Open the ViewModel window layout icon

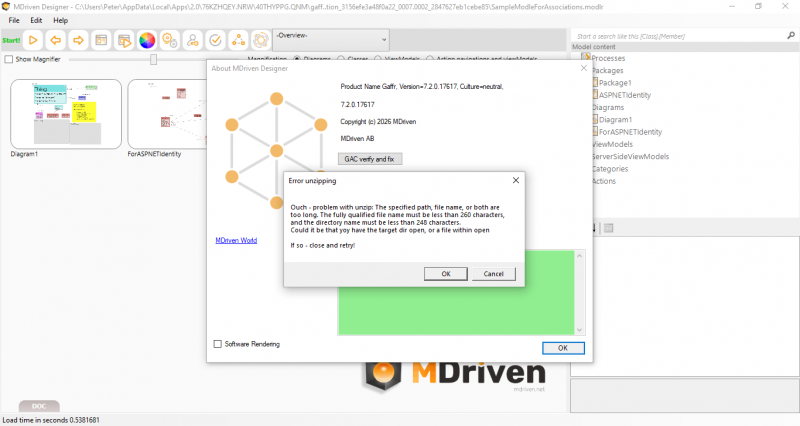[101, 40]
